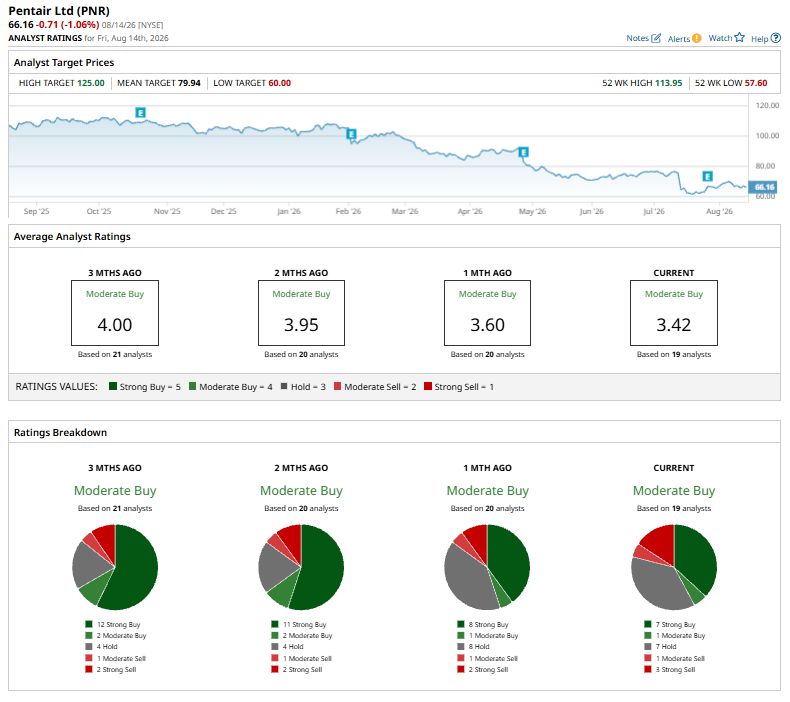
Task: Click the 3.60 rating box
Action: 487,313
